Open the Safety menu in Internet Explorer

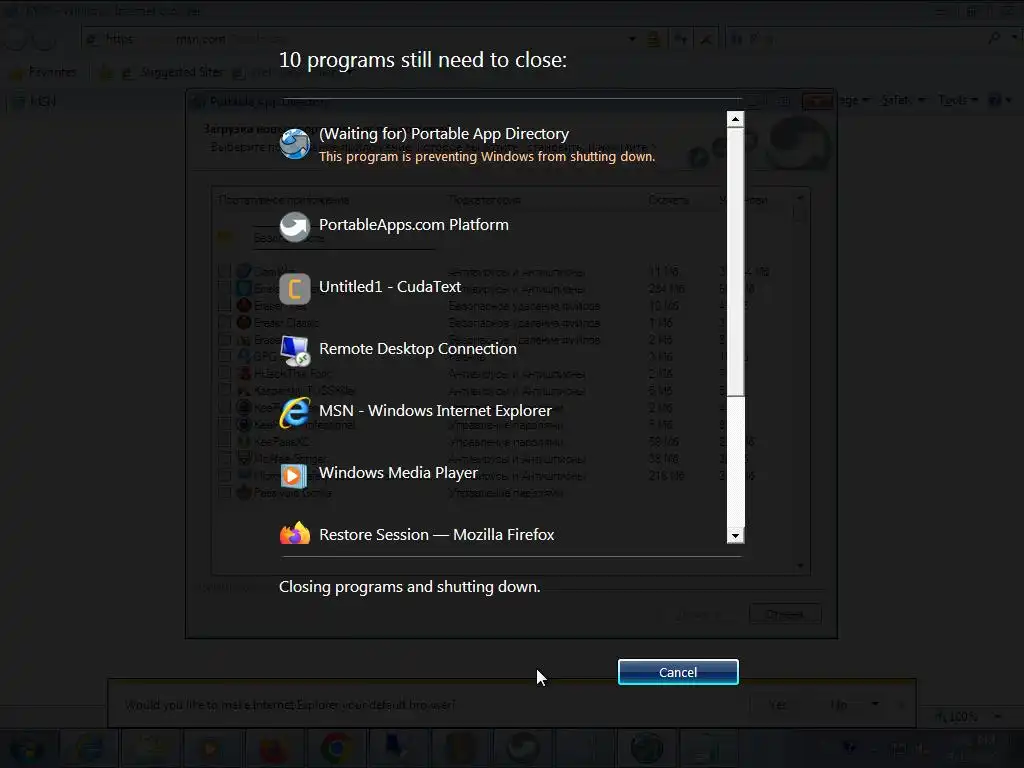click(903, 100)
